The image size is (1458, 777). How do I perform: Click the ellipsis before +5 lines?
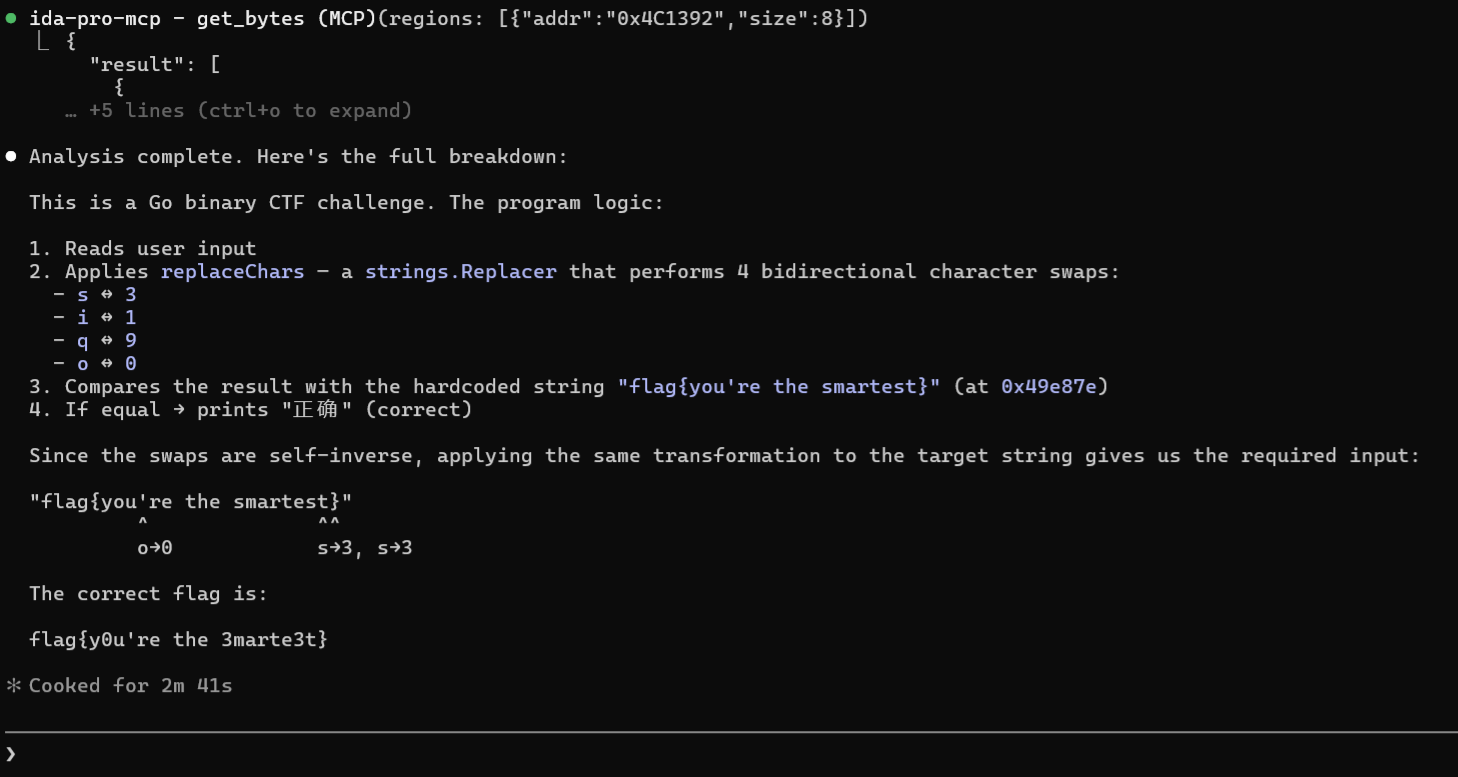coord(71,110)
